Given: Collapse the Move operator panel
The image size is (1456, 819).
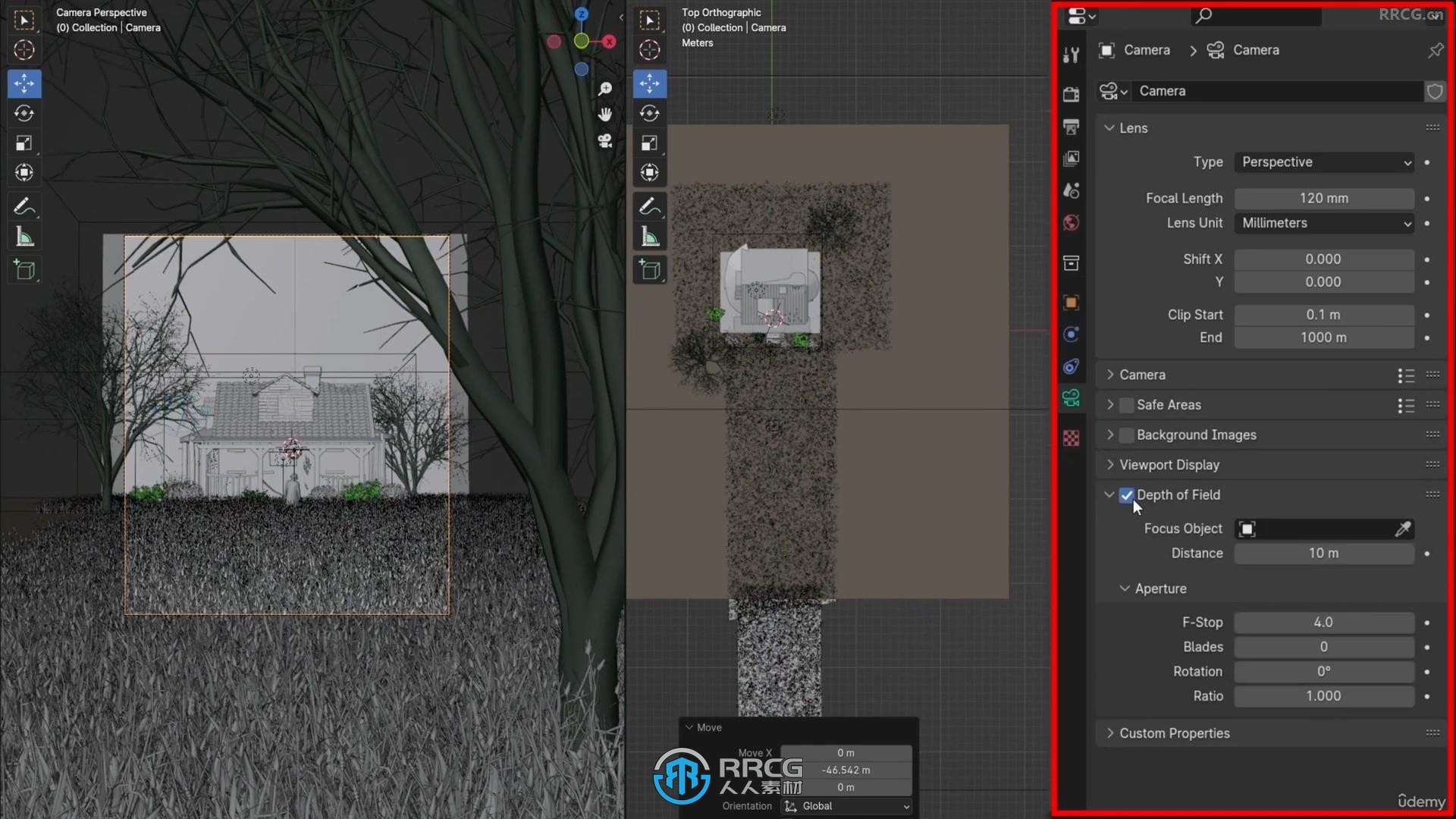Looking at the screenshot, I should pyautogui.click(x=689, y=727).
